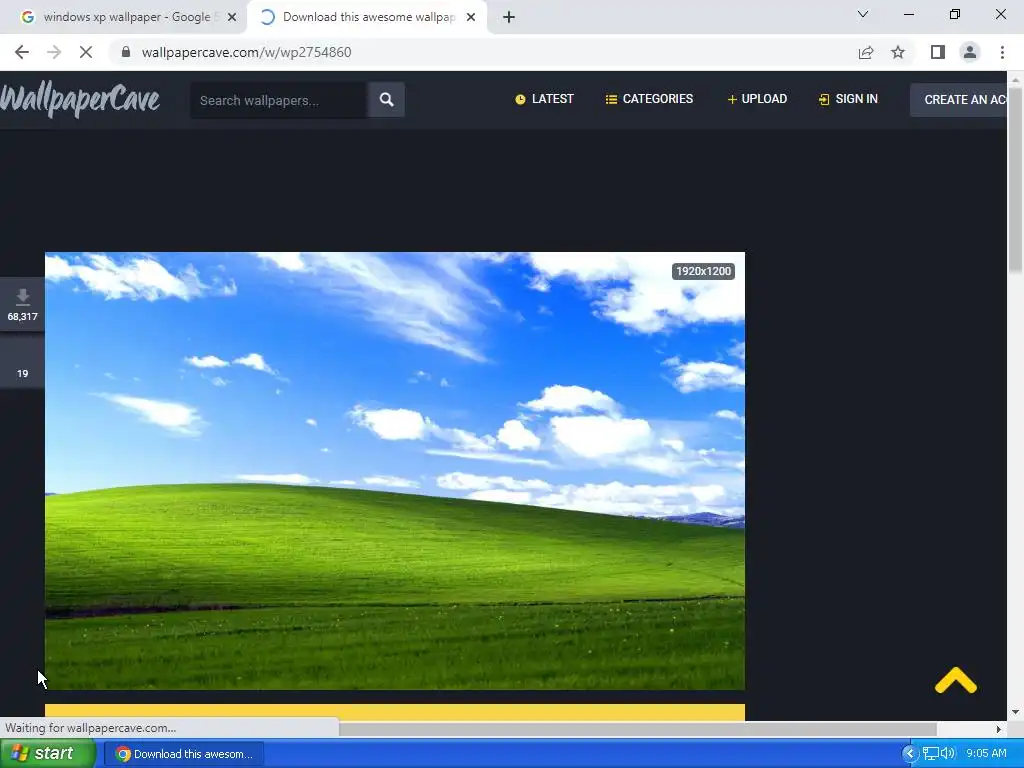This screenshot has width=1024, height=768.
Task: Open the CATEGORIES menu
Action: tap(649, 99)
